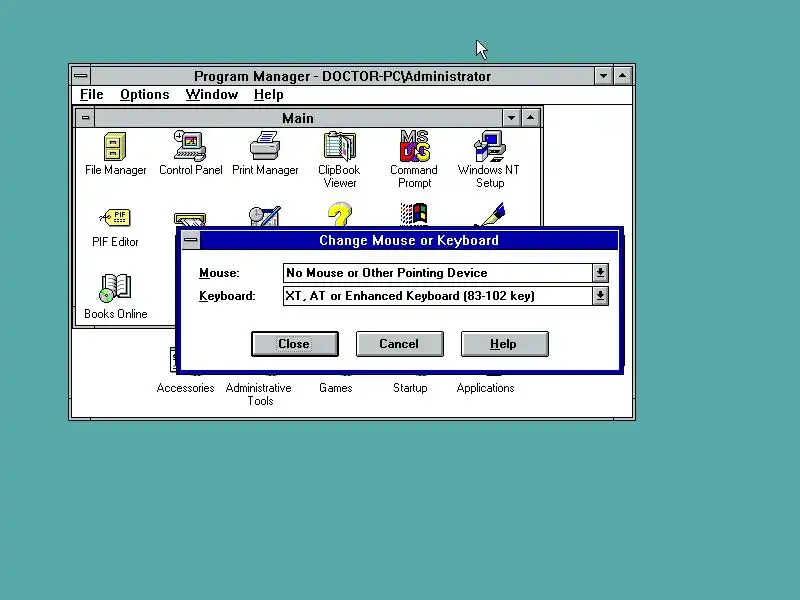
Task: Select the Applications program group
Action: (485, 388)
